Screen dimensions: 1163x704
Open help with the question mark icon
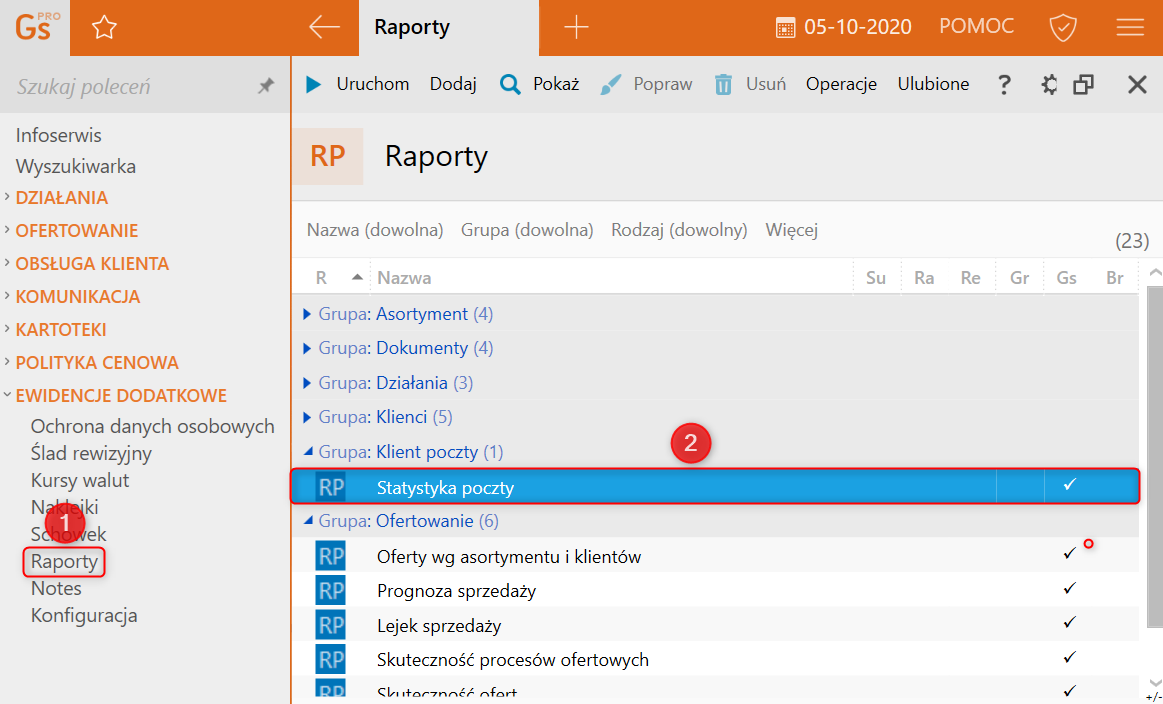(1004, 85)
